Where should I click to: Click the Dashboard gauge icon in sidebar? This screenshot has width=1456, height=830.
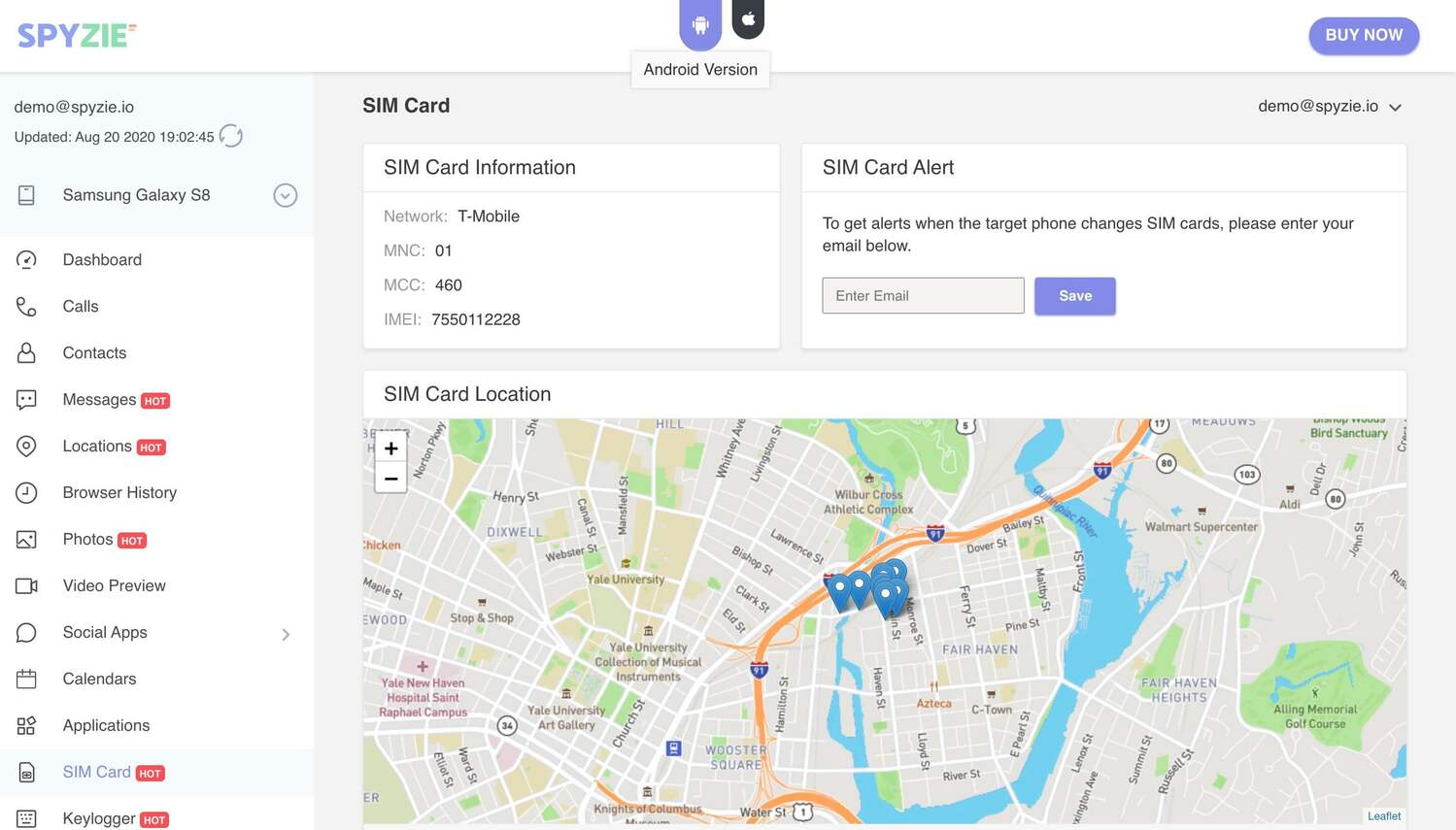26,259
